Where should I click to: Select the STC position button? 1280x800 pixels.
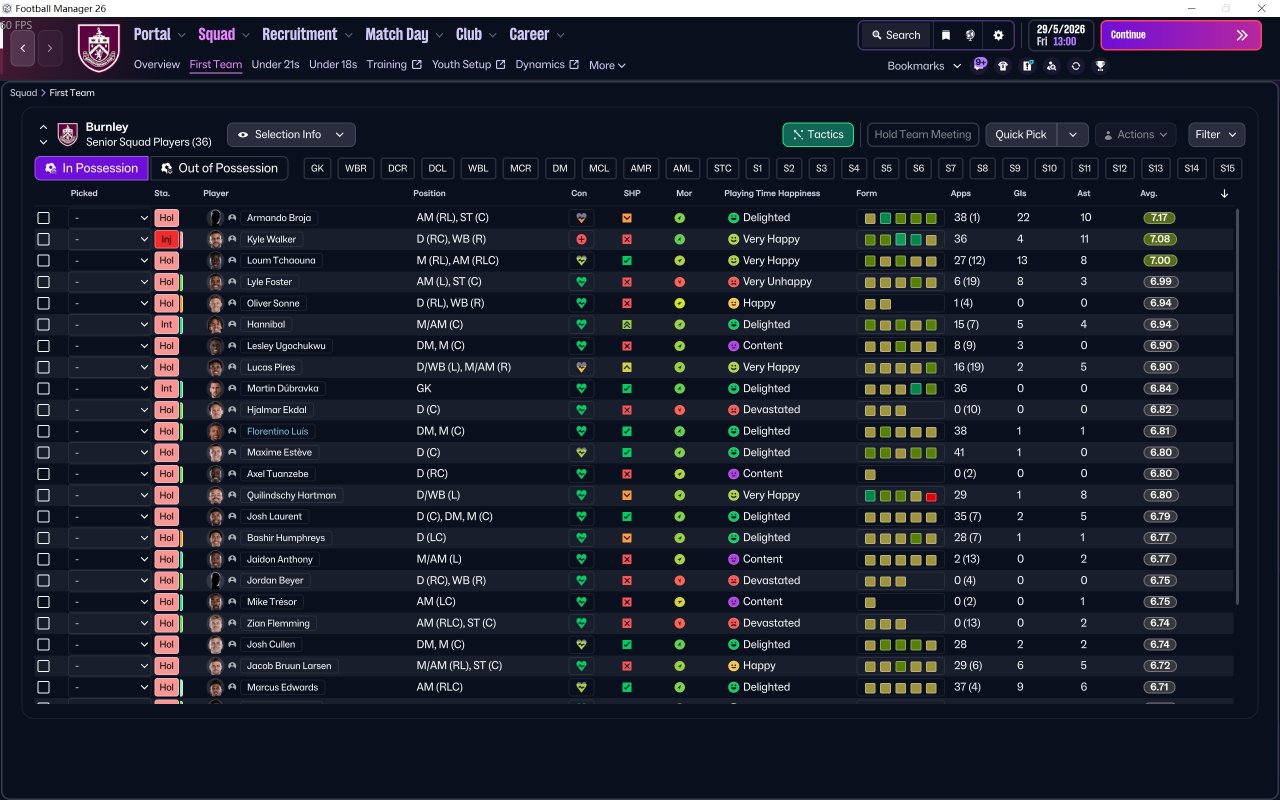[x=722, y=168]
